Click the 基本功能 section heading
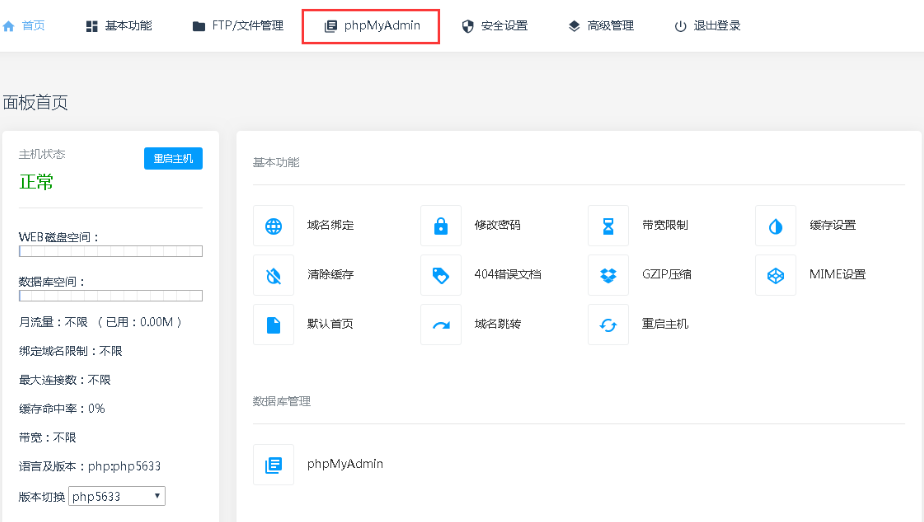The width and height of the screenshot is (924, 522). (x=276, y=162)
